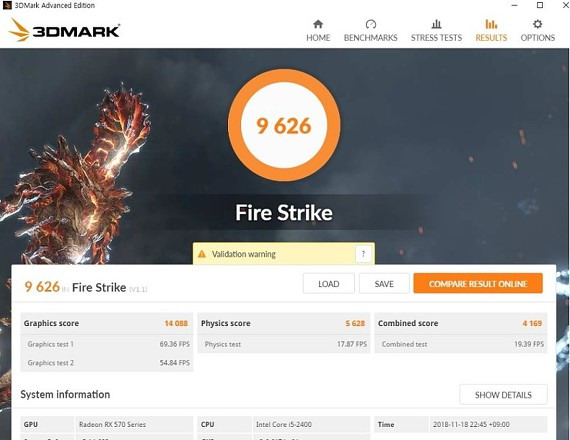This screenshot has width=570, height=440.
Task: Open Benchmarks via the gauge icon
Action: tap(370, 24)
